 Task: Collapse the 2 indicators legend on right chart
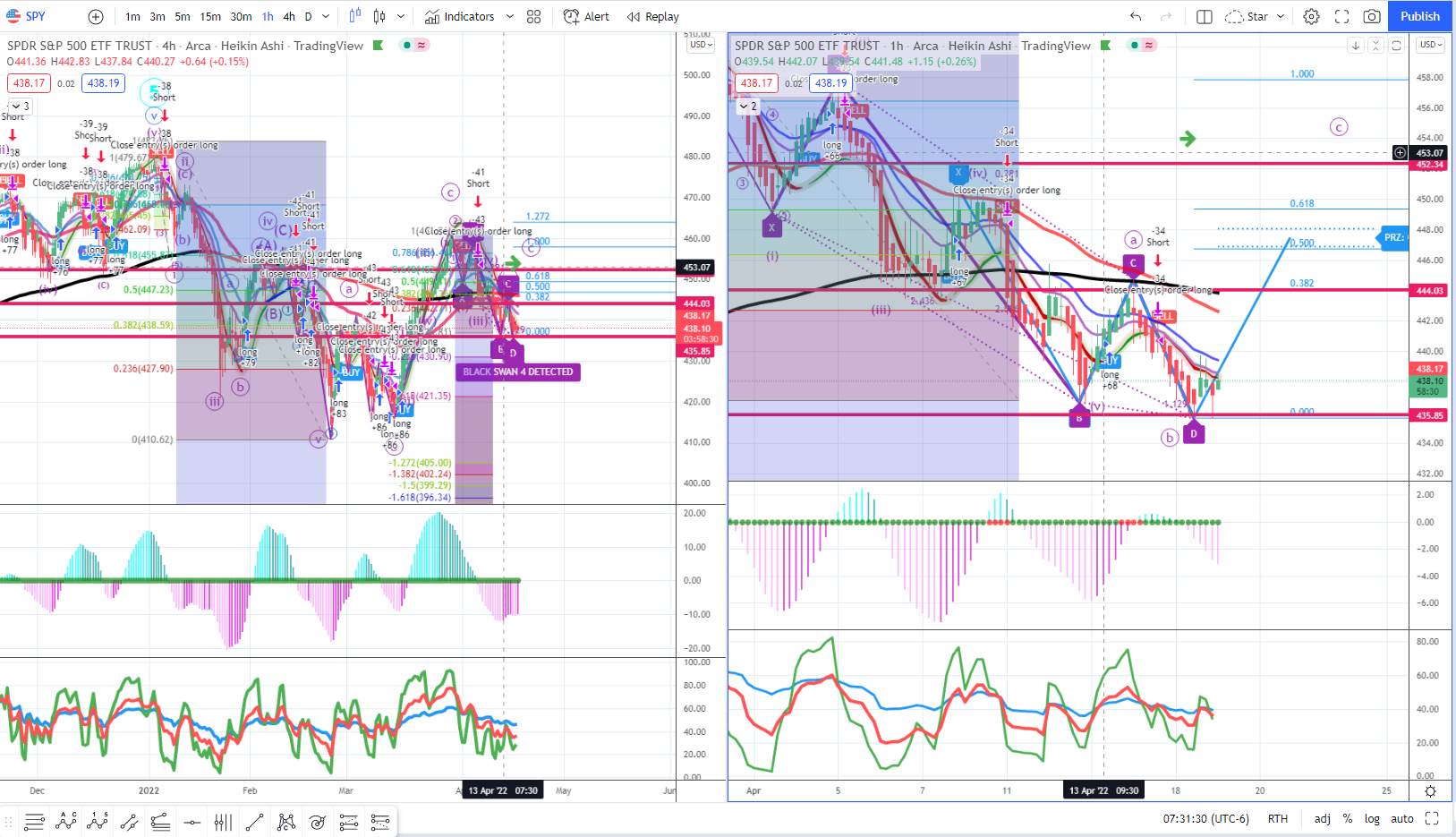pyautogui.click(x=748, y=106)
